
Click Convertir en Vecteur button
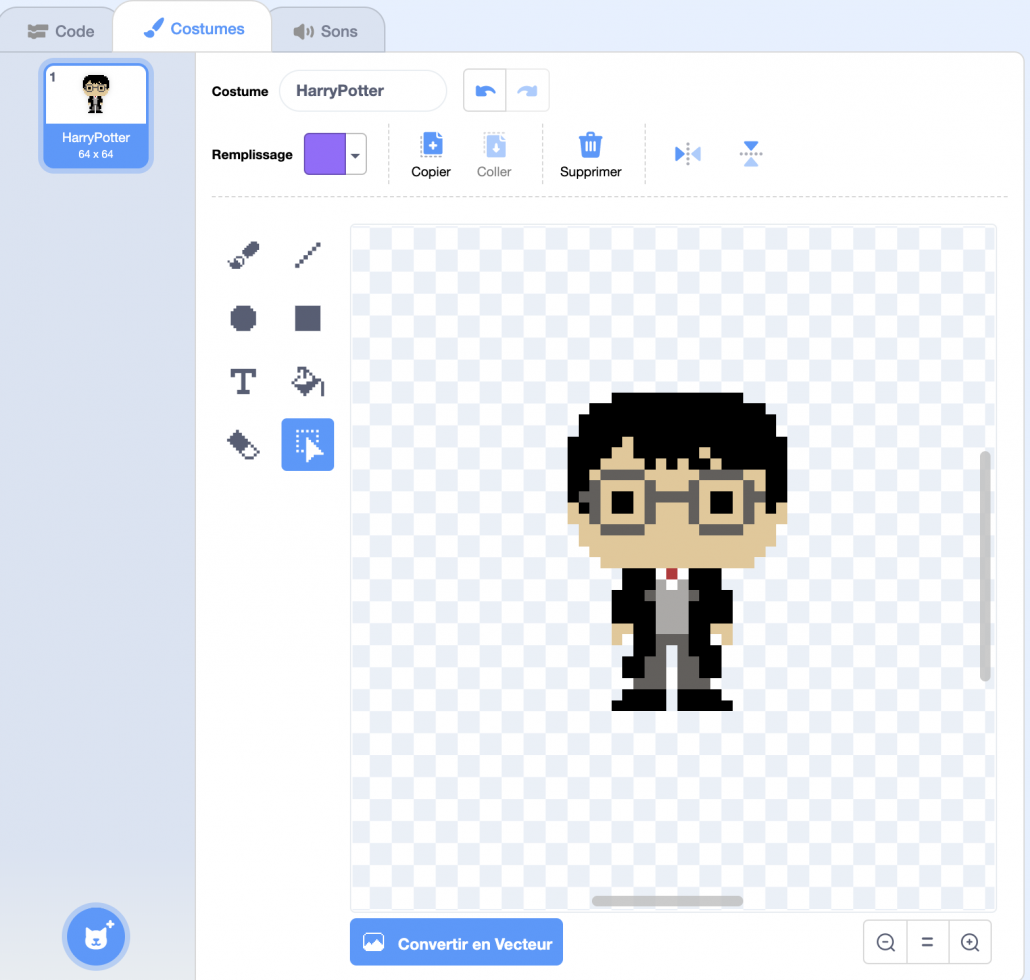pyautogui.click(x=457, y=942)
